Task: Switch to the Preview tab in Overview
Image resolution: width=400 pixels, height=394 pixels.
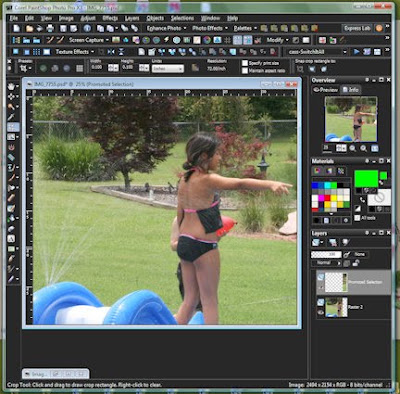Action: [326, 90]
